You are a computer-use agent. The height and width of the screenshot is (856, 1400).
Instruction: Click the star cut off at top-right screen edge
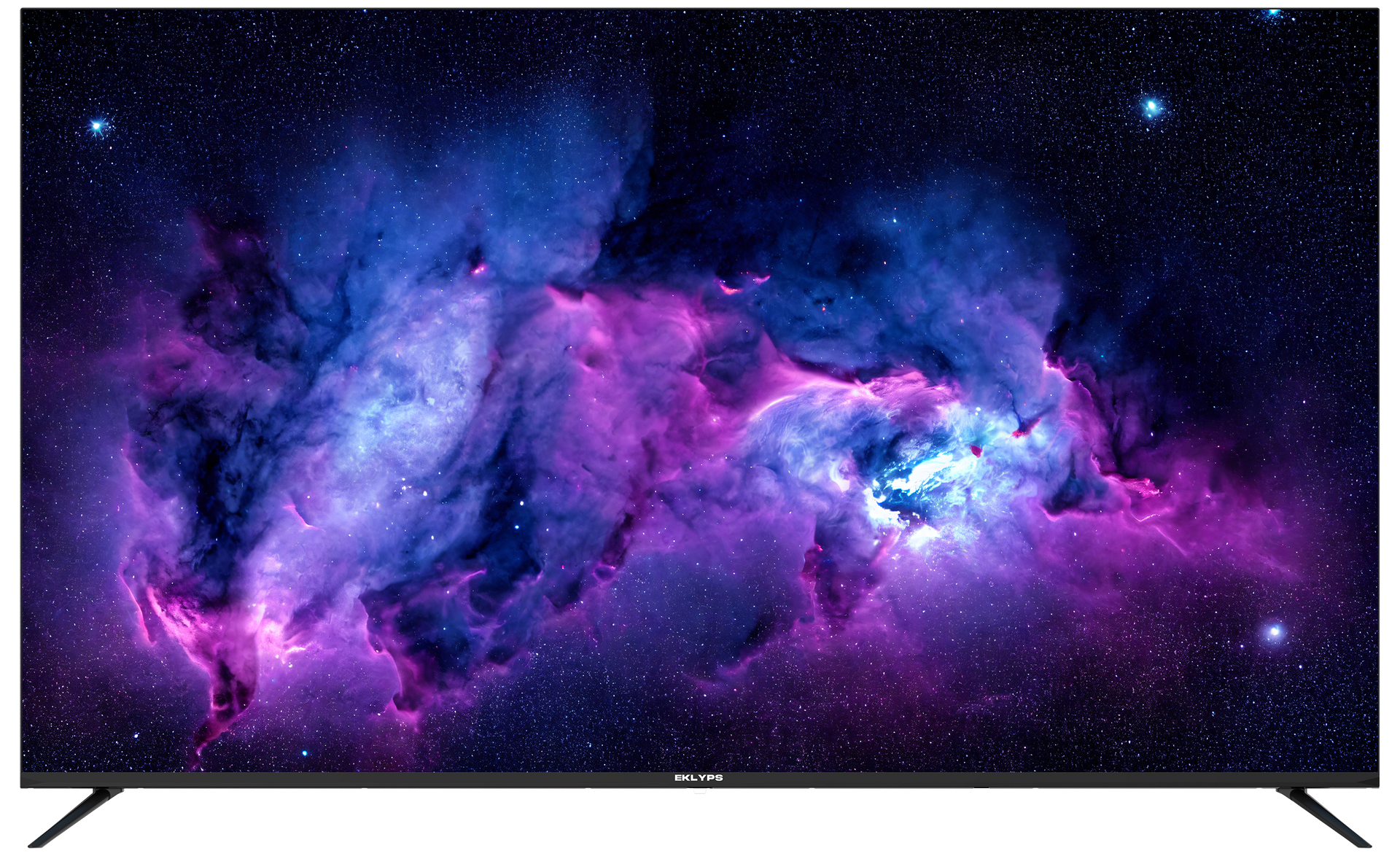point(1273,12)
